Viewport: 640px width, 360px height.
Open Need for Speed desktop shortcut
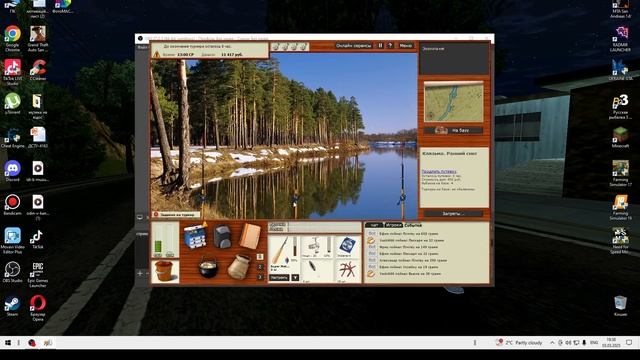point(620,241)
